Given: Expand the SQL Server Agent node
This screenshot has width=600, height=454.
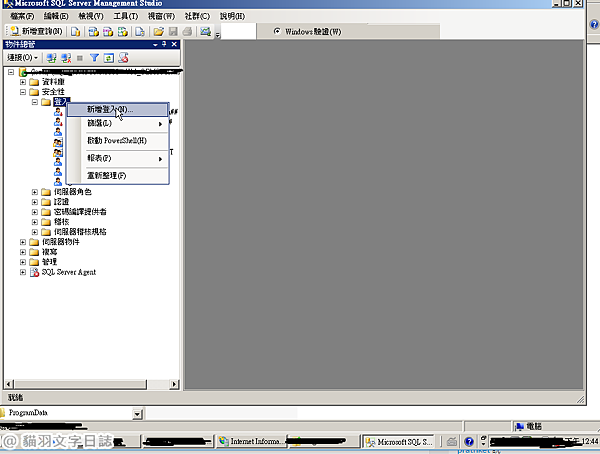Looking at the screenshot, I should tap(23, 272).
